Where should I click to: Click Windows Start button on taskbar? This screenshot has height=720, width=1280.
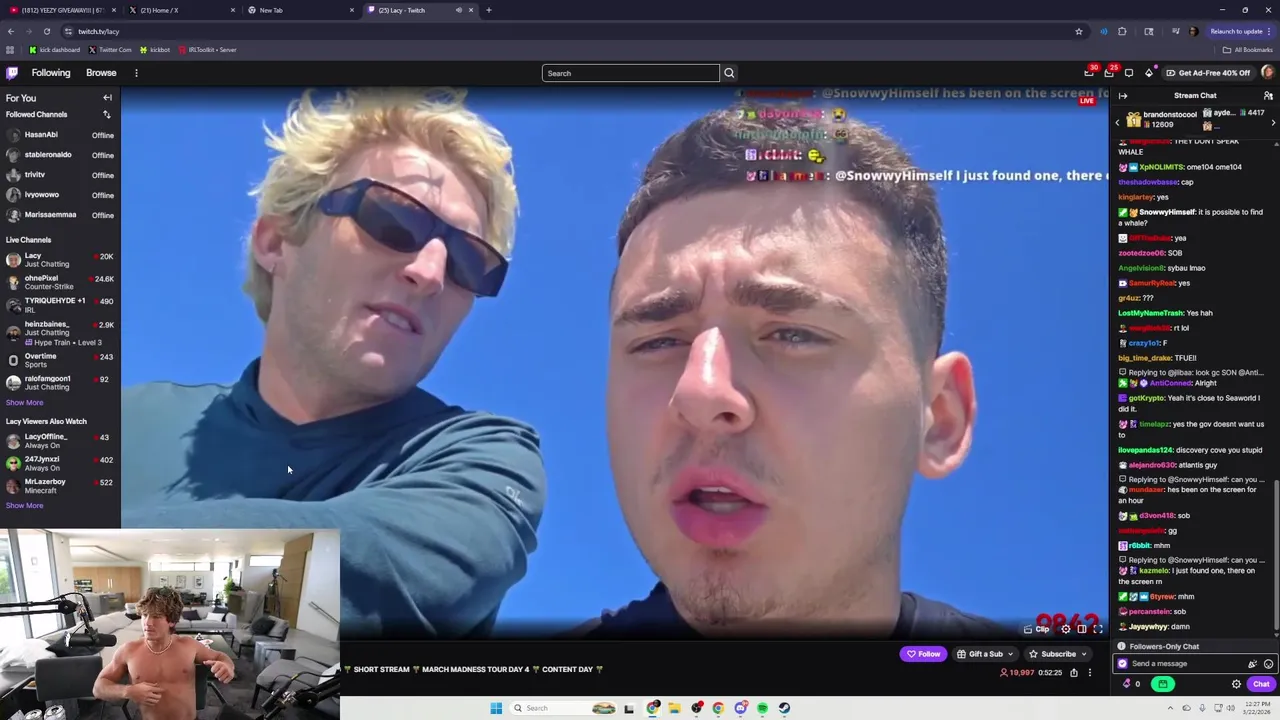click(496, 708)
